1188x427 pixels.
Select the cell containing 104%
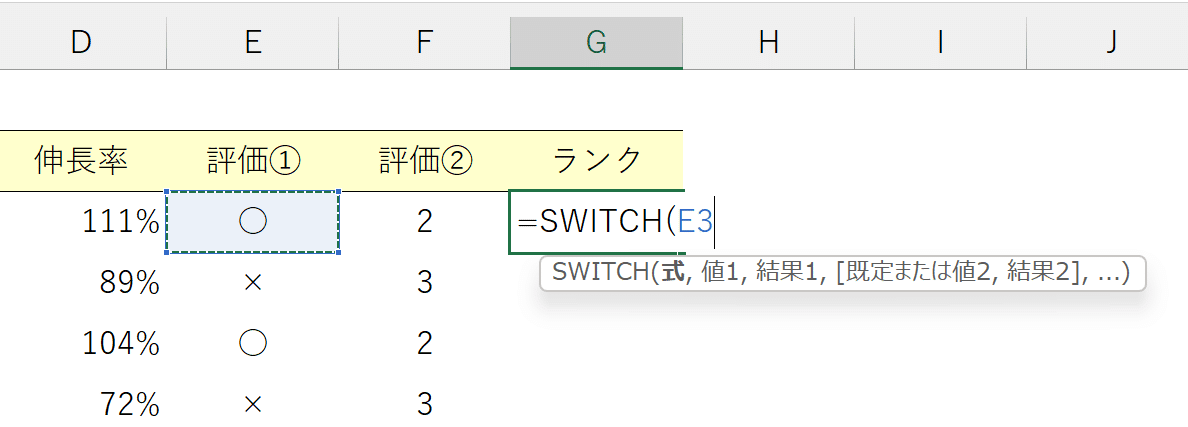[x=82, y=344]
